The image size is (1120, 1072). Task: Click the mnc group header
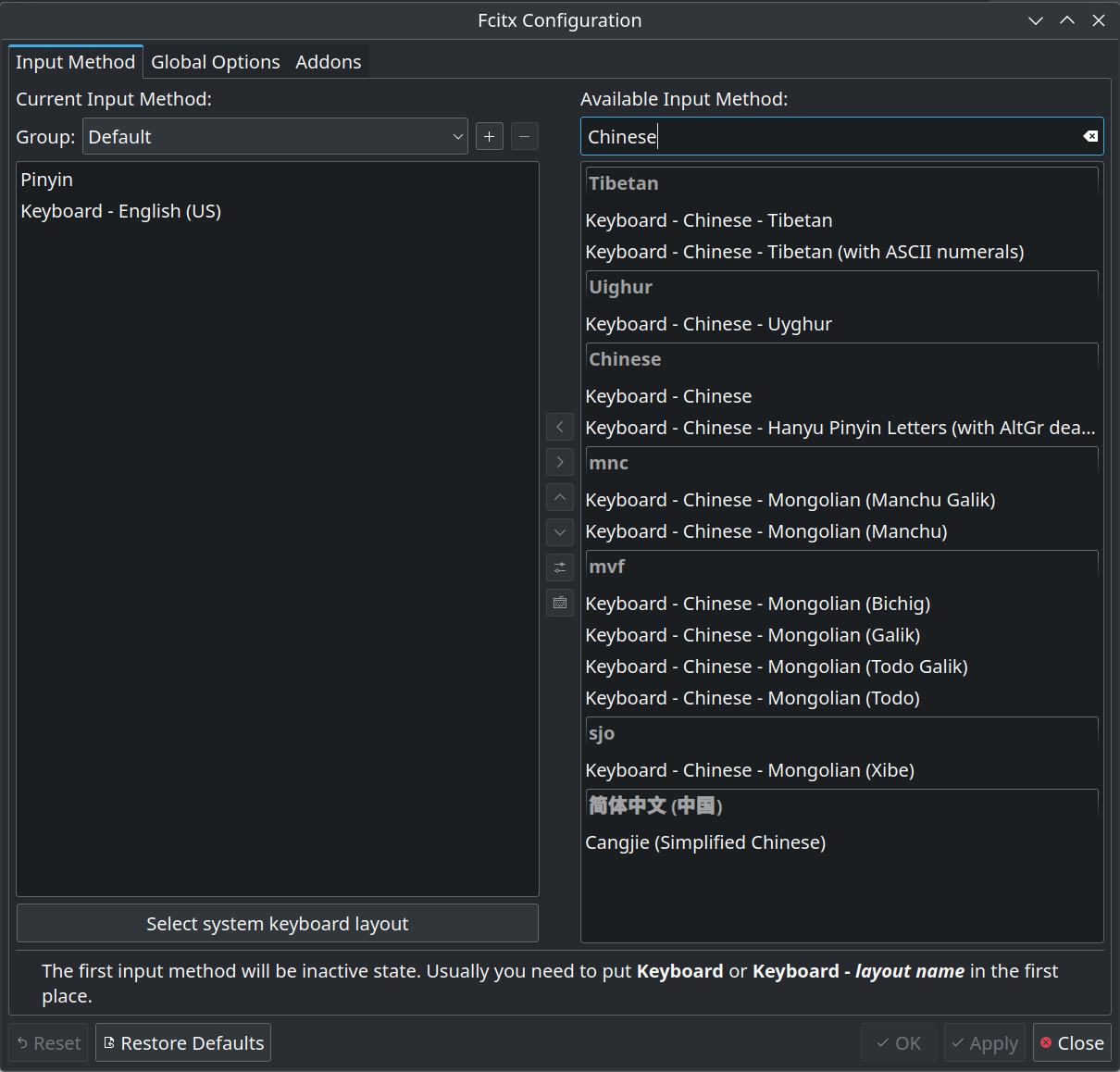point(842,463)
